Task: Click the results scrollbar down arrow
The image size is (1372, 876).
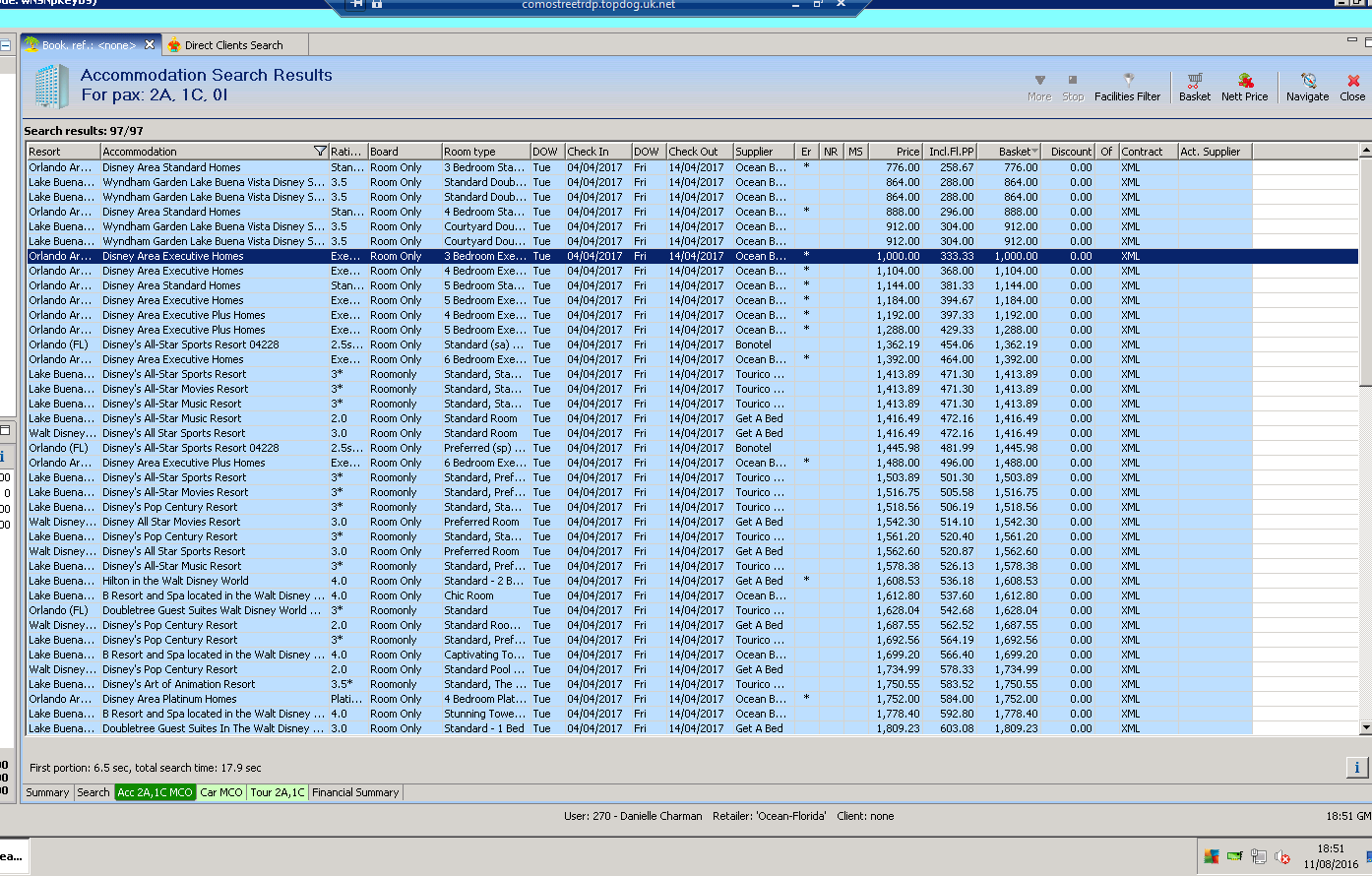Action: (1365, 728)
